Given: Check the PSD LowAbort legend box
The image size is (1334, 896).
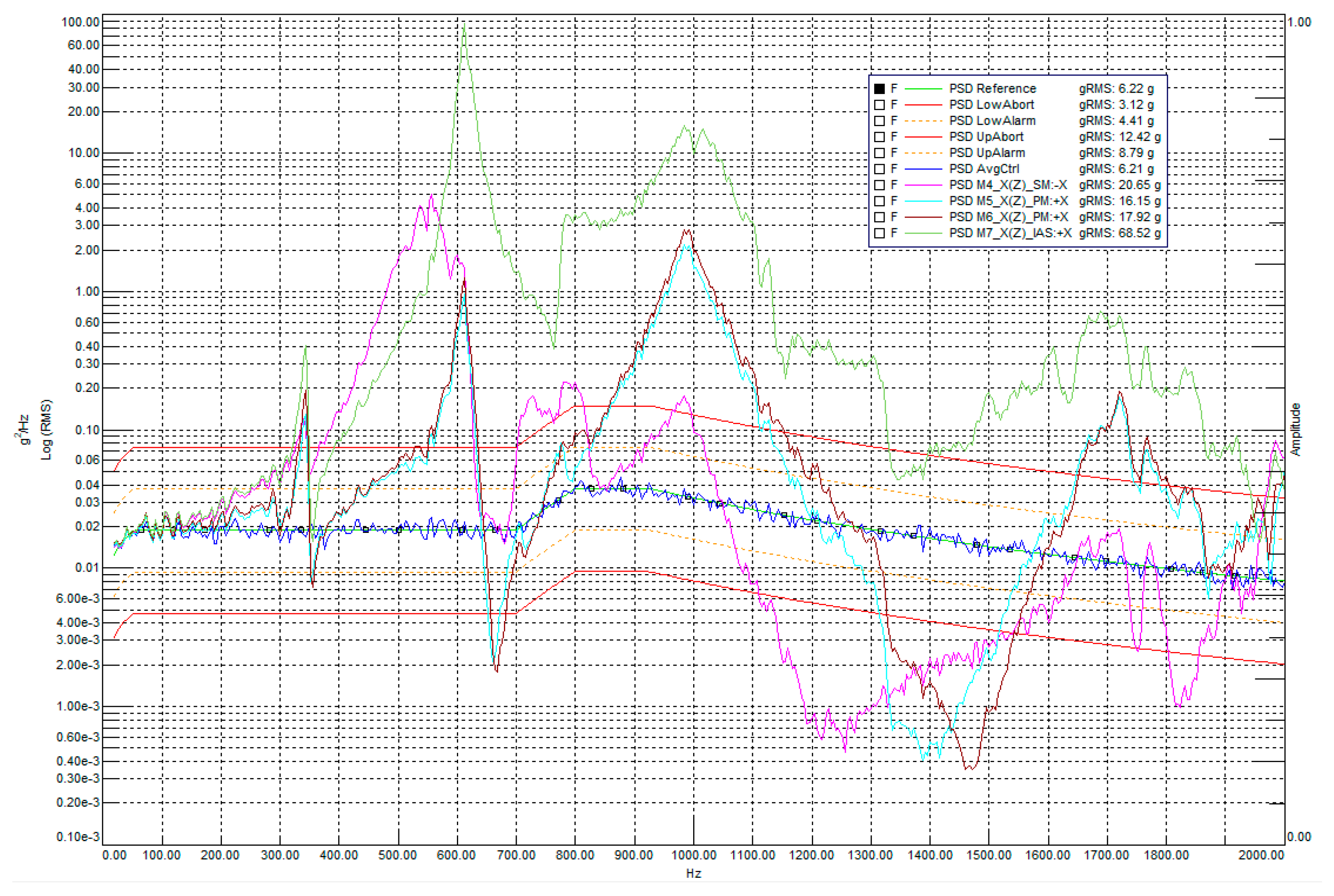Looking at the screenshot, I should point(880,105).
